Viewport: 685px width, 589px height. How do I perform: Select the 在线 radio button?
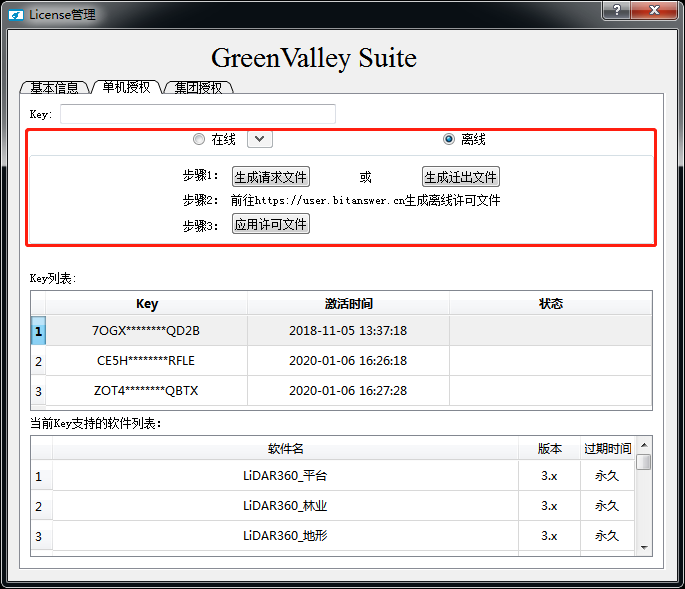(199, 139)
